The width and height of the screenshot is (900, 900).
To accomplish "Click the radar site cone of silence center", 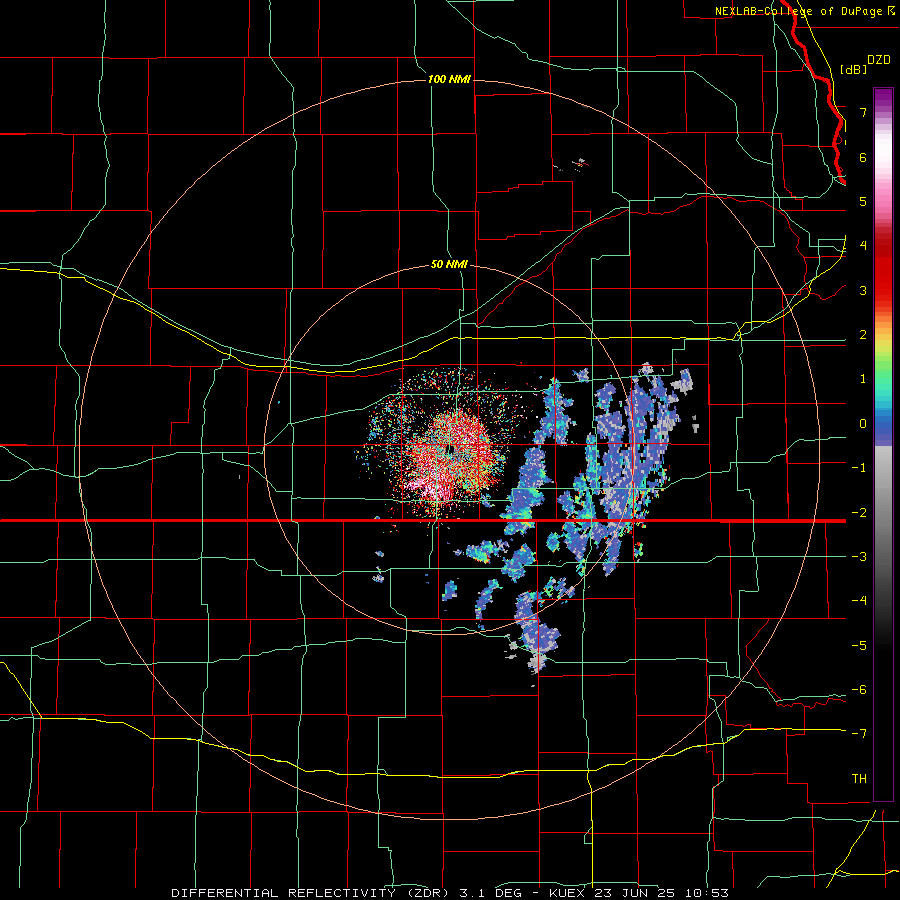I will [449, 449].
